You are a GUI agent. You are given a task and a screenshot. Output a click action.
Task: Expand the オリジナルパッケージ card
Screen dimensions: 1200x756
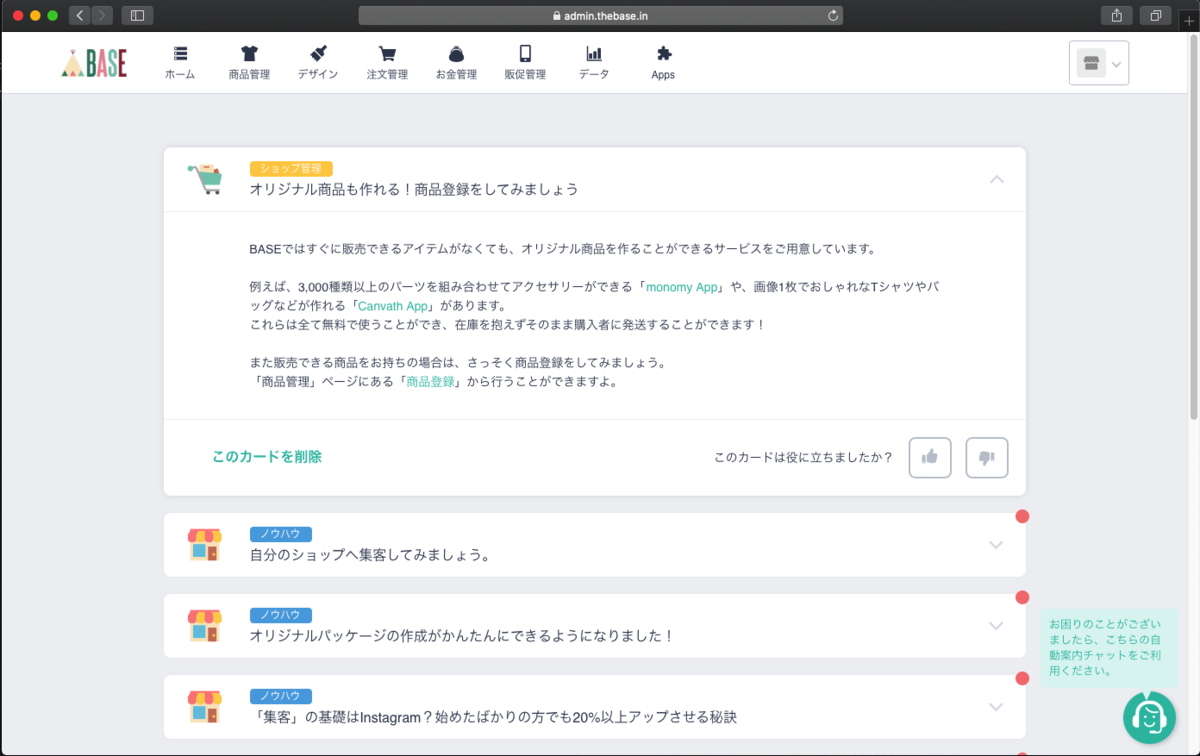click(x=995, y=626)
